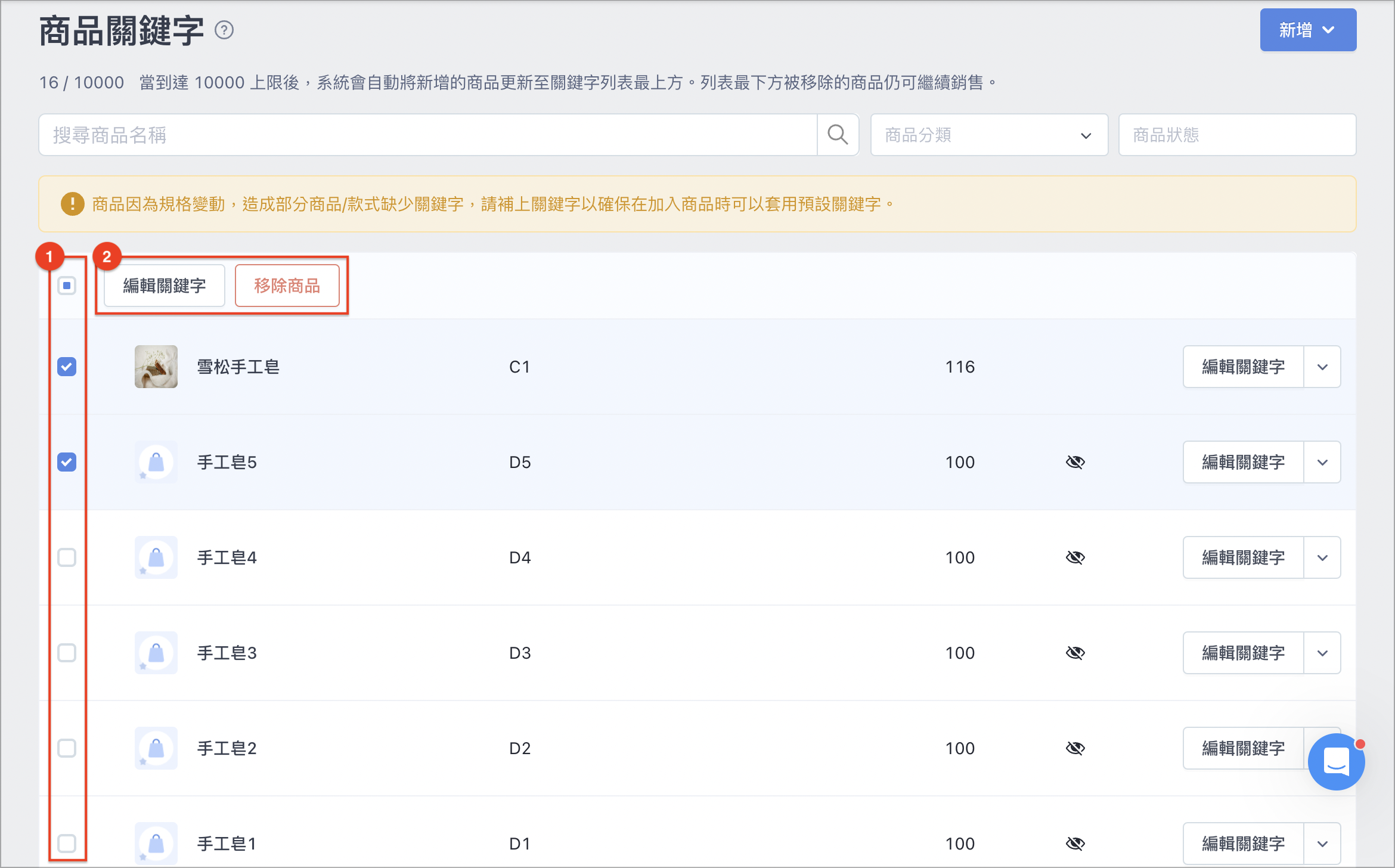Click the orange warning exclamation icon
The width and height of the screenshot is (1395, 868).
(x=73, y=204)
